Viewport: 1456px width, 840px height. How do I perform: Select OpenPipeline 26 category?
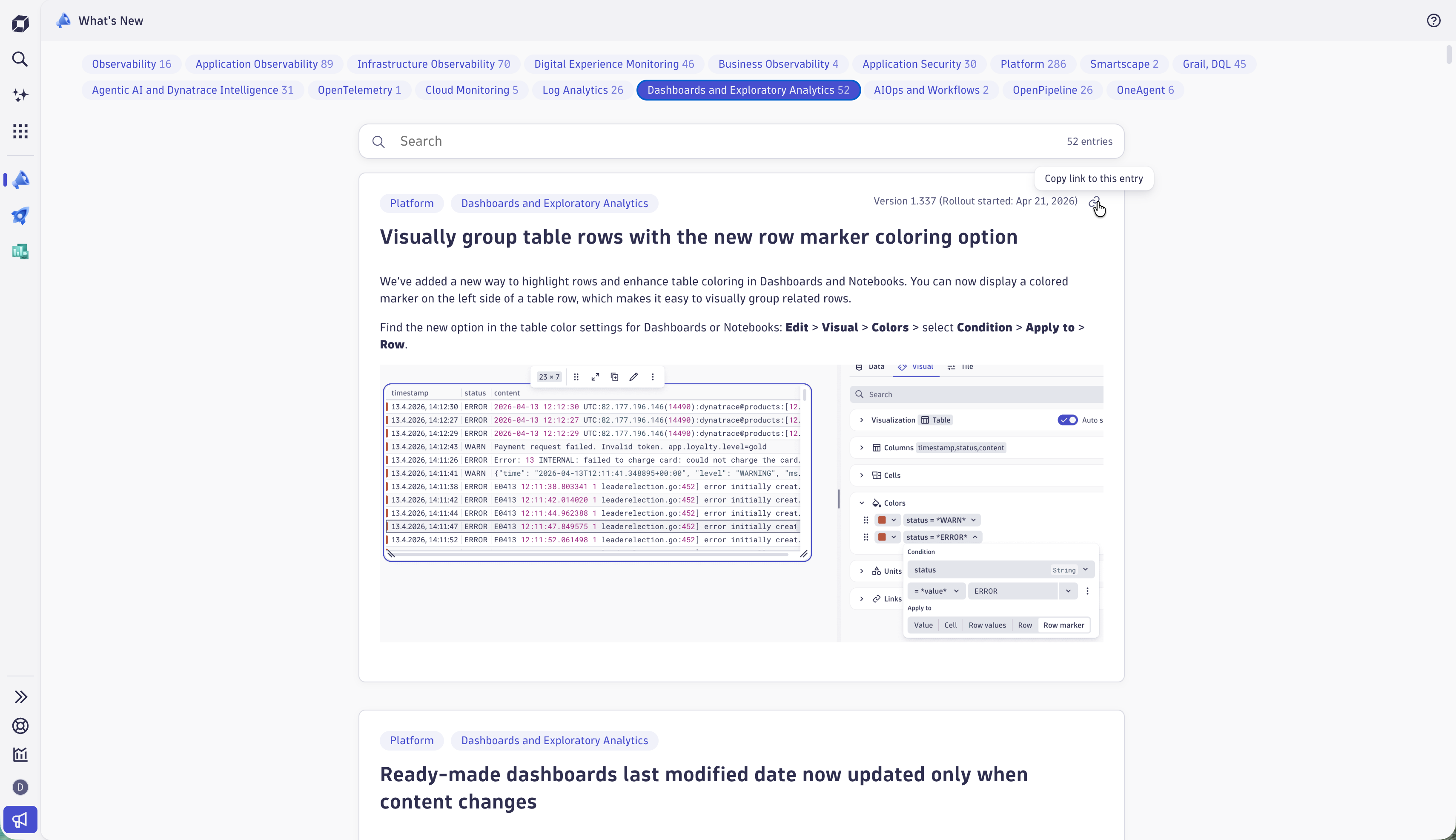tap(1052, 90)
